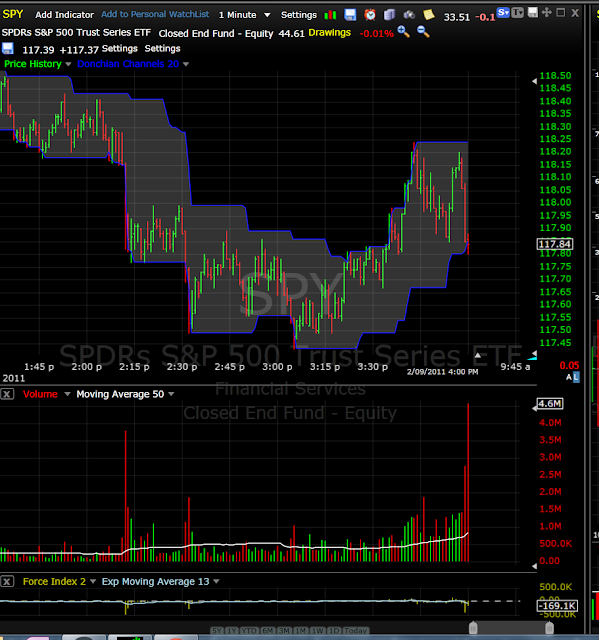Click the 2/09/2011 4:00 PM date label

(442, 372)
